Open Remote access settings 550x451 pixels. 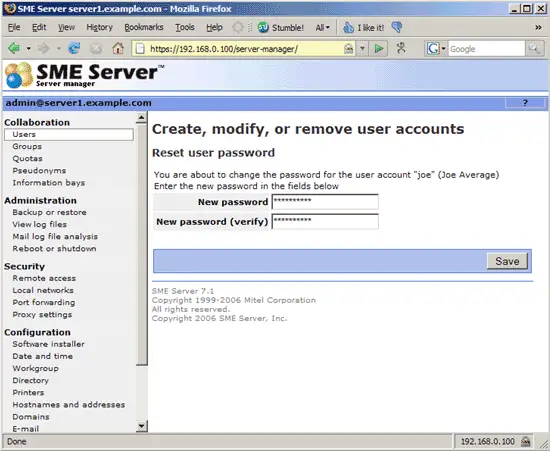click(x=44, y=278)
